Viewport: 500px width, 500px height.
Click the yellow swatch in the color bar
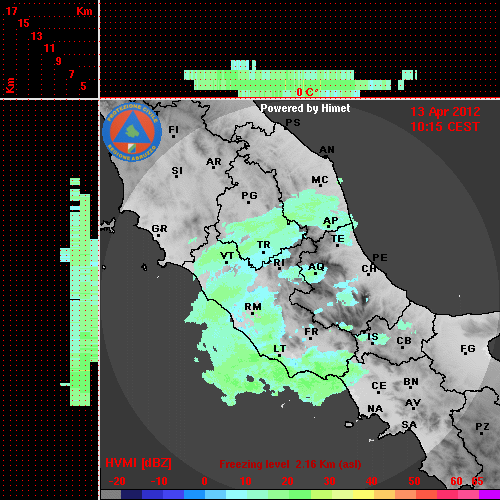click(363, 495)
